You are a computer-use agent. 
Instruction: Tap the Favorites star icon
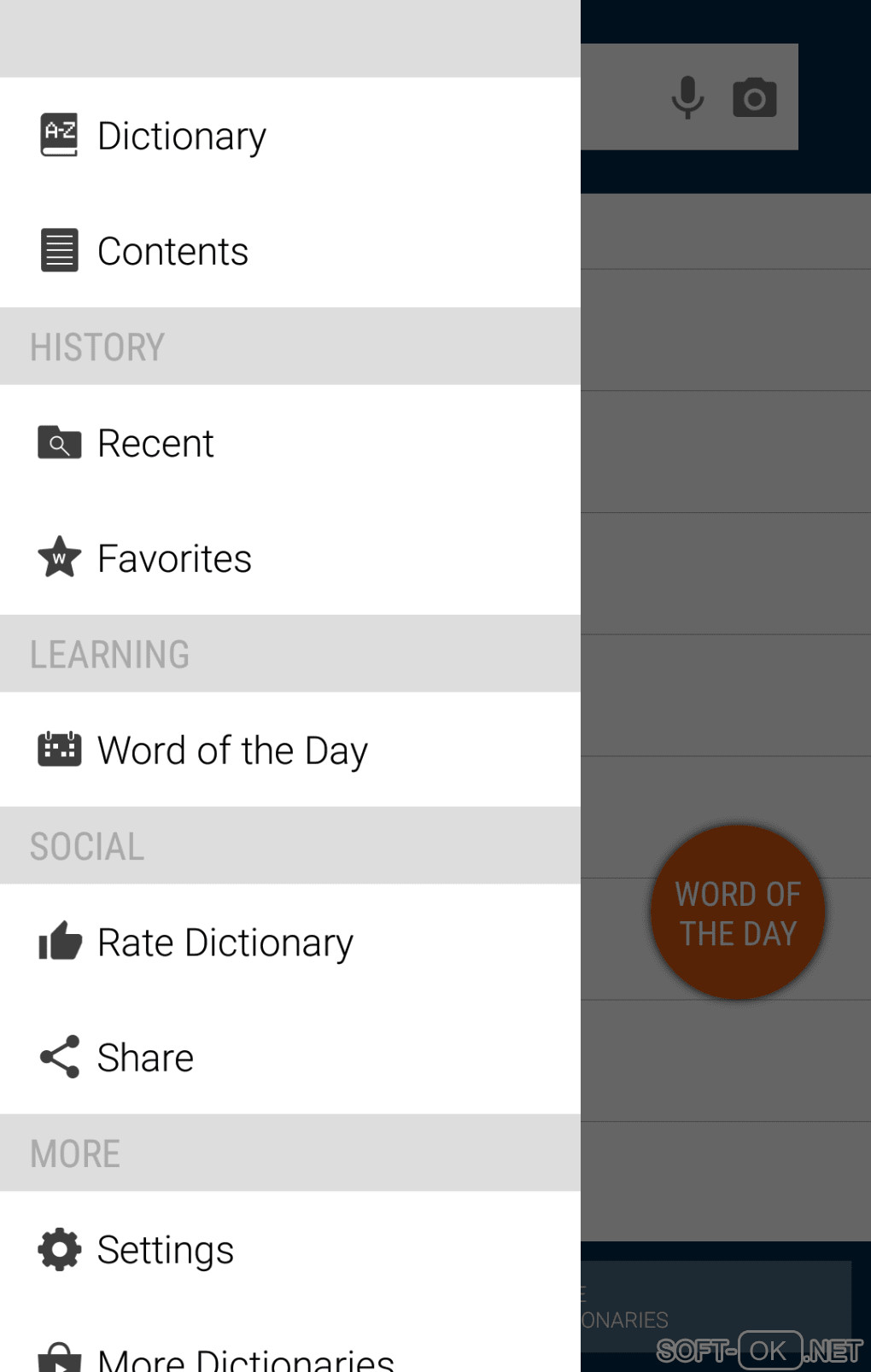(x=59, y=557)
